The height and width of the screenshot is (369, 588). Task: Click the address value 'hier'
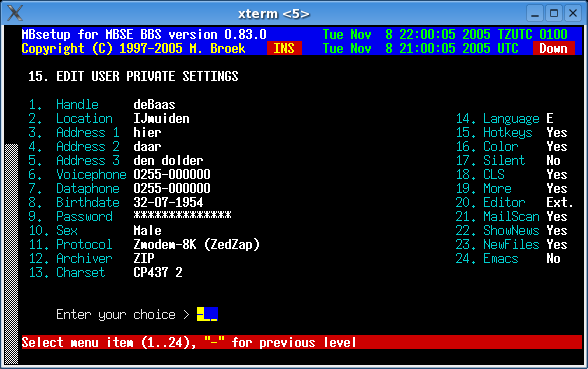(x=147, y=132)
